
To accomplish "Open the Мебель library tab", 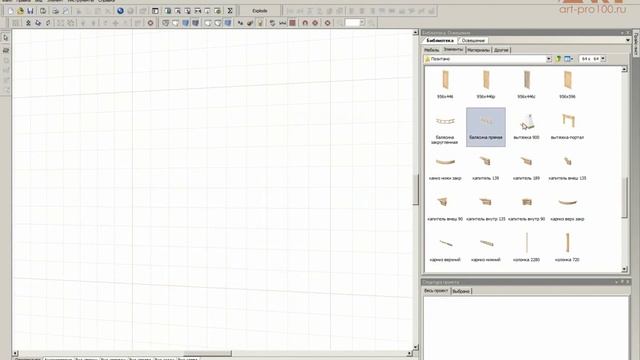I will point(432,50).
